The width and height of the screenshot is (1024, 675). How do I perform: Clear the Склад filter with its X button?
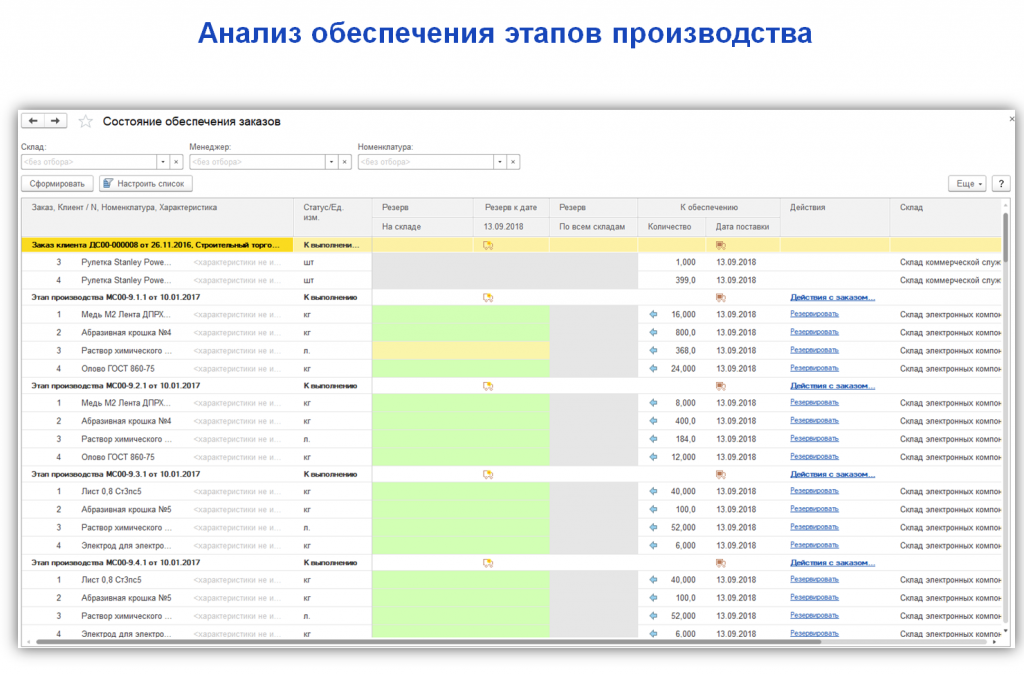point(176,162)
